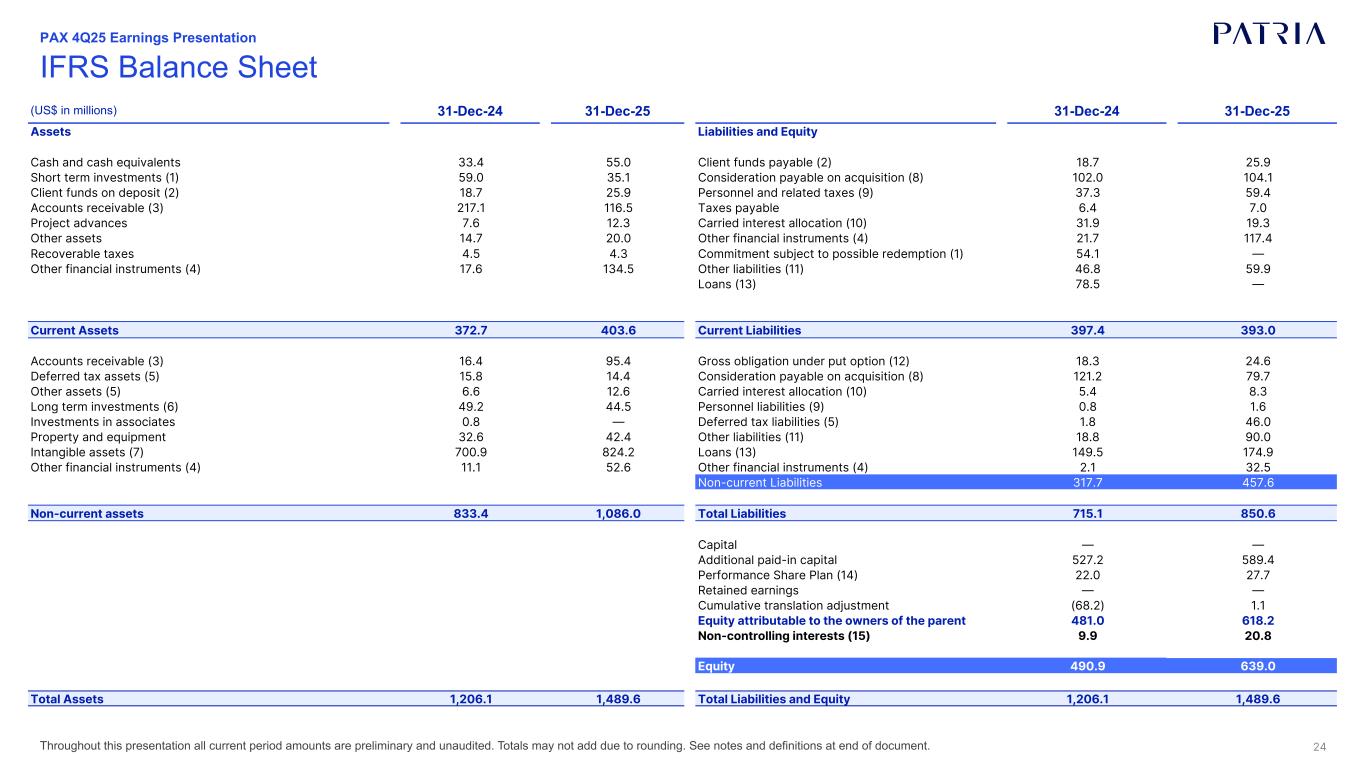Click the Assets section heading
1365x767 pixels.
(x=51, y=131)
